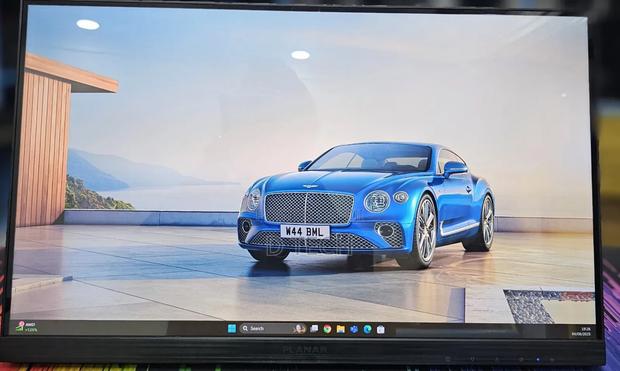The image size is (620, 371).
Task: Open the Windows Start menu
Action: 232,328
